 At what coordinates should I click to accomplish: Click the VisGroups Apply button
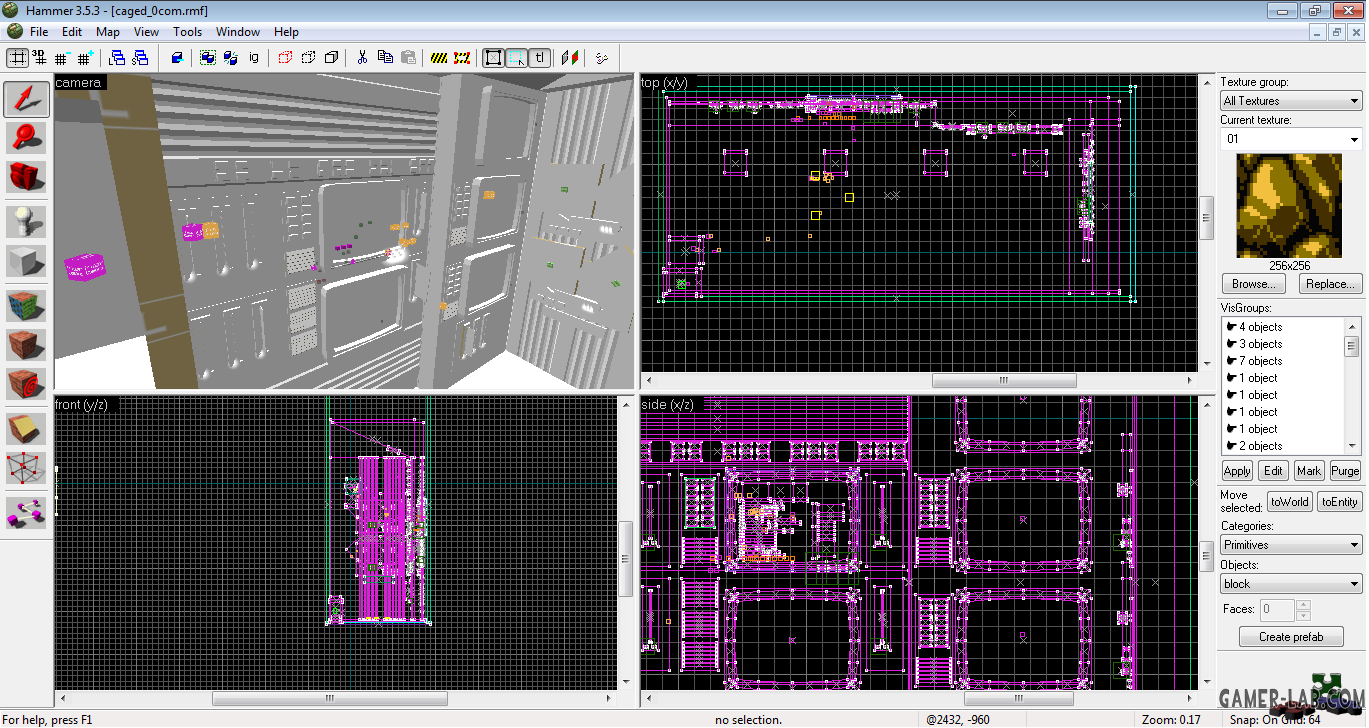click(x=1237, y=471)
